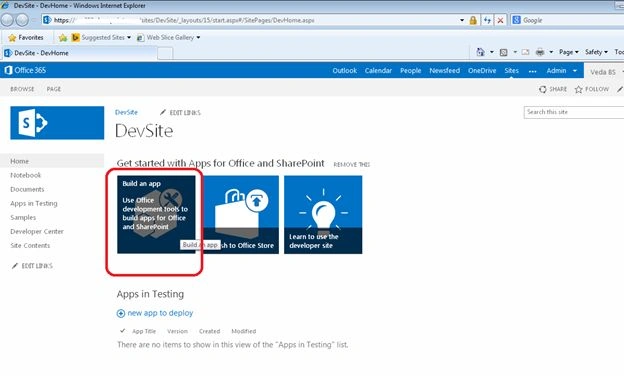The height and width of the screenshot is (376, 624).
Task: Switch to the BROWSE ribbon tab
Action: pos(22,89)
